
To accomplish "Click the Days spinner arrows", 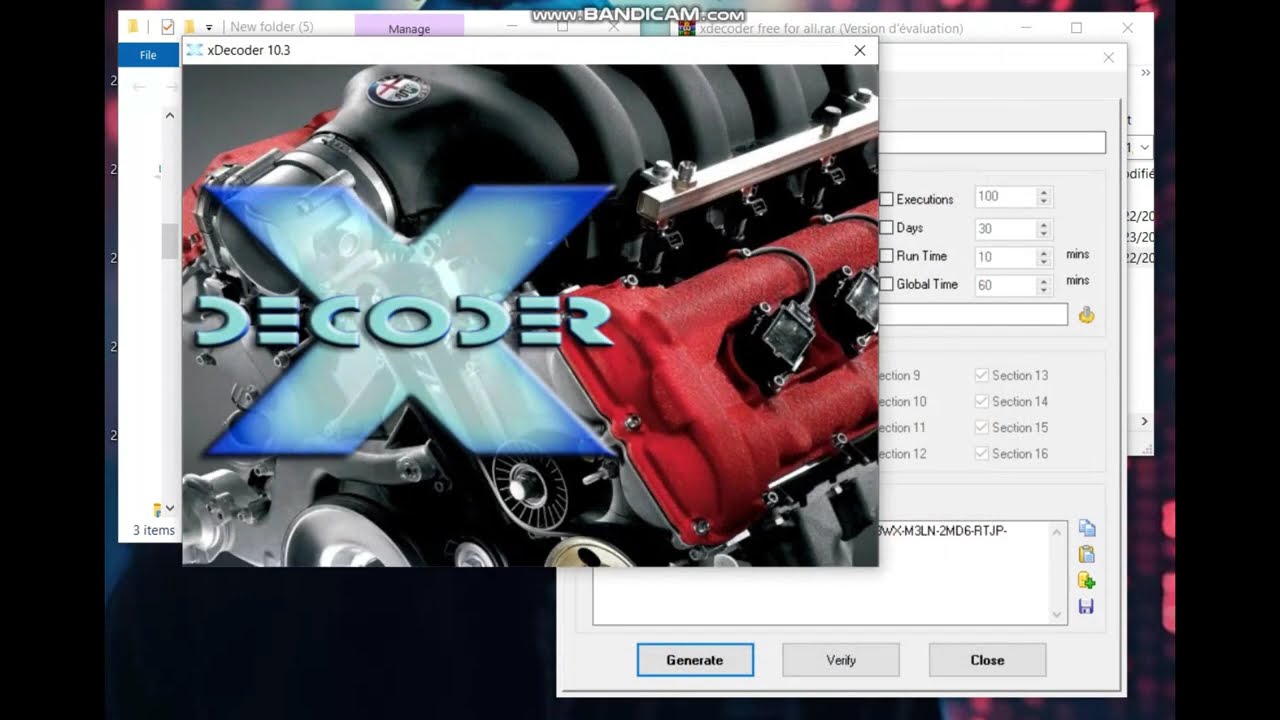I will coord(1044,229).
